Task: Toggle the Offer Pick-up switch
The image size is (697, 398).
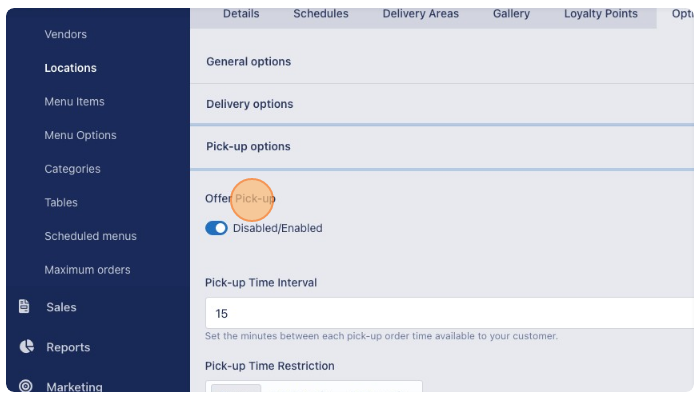Action: pos(216,228)
